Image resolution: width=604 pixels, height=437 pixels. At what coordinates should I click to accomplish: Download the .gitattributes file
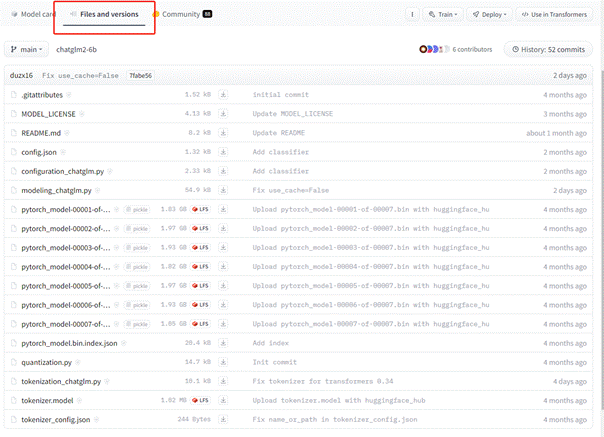pos(224,95)
